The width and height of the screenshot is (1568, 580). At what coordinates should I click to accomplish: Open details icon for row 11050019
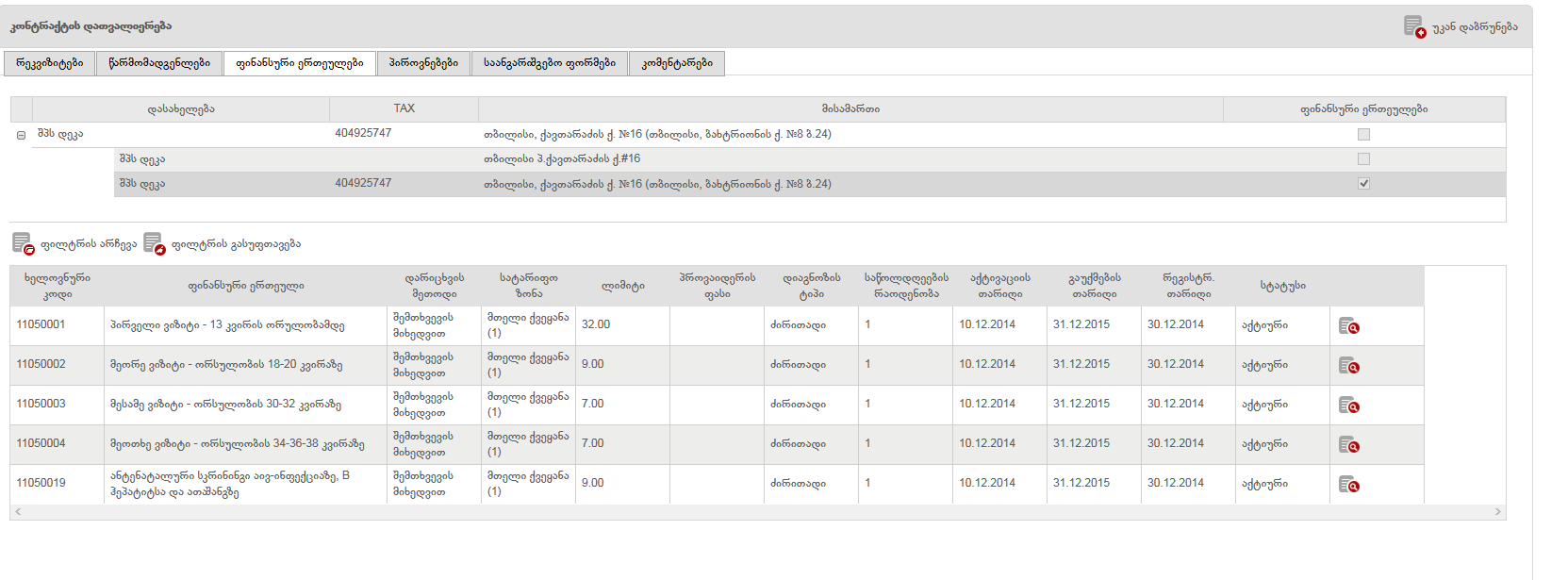pyautogui.click(x=1348, y=484)
